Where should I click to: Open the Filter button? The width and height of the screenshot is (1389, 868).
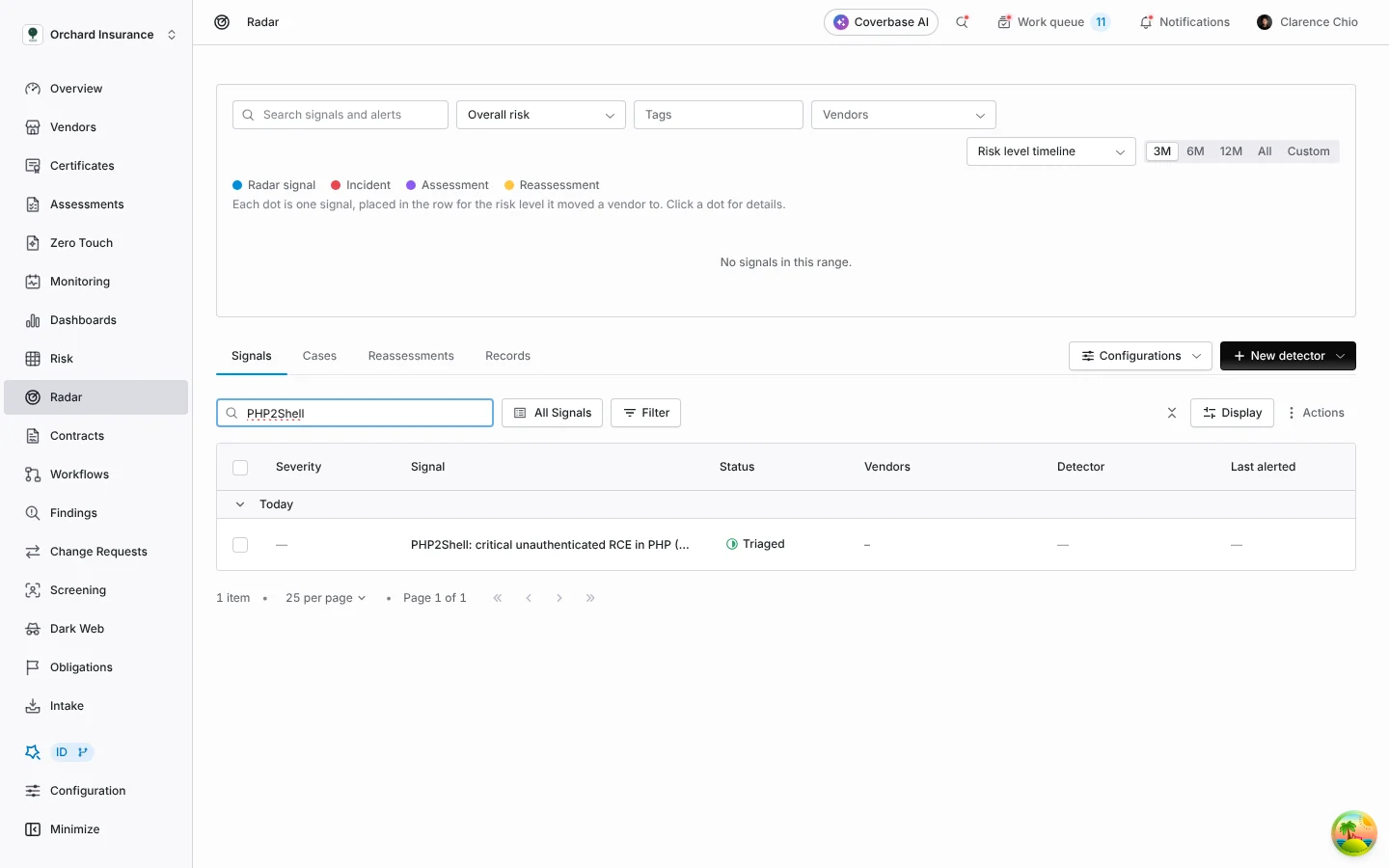point(646,413)
